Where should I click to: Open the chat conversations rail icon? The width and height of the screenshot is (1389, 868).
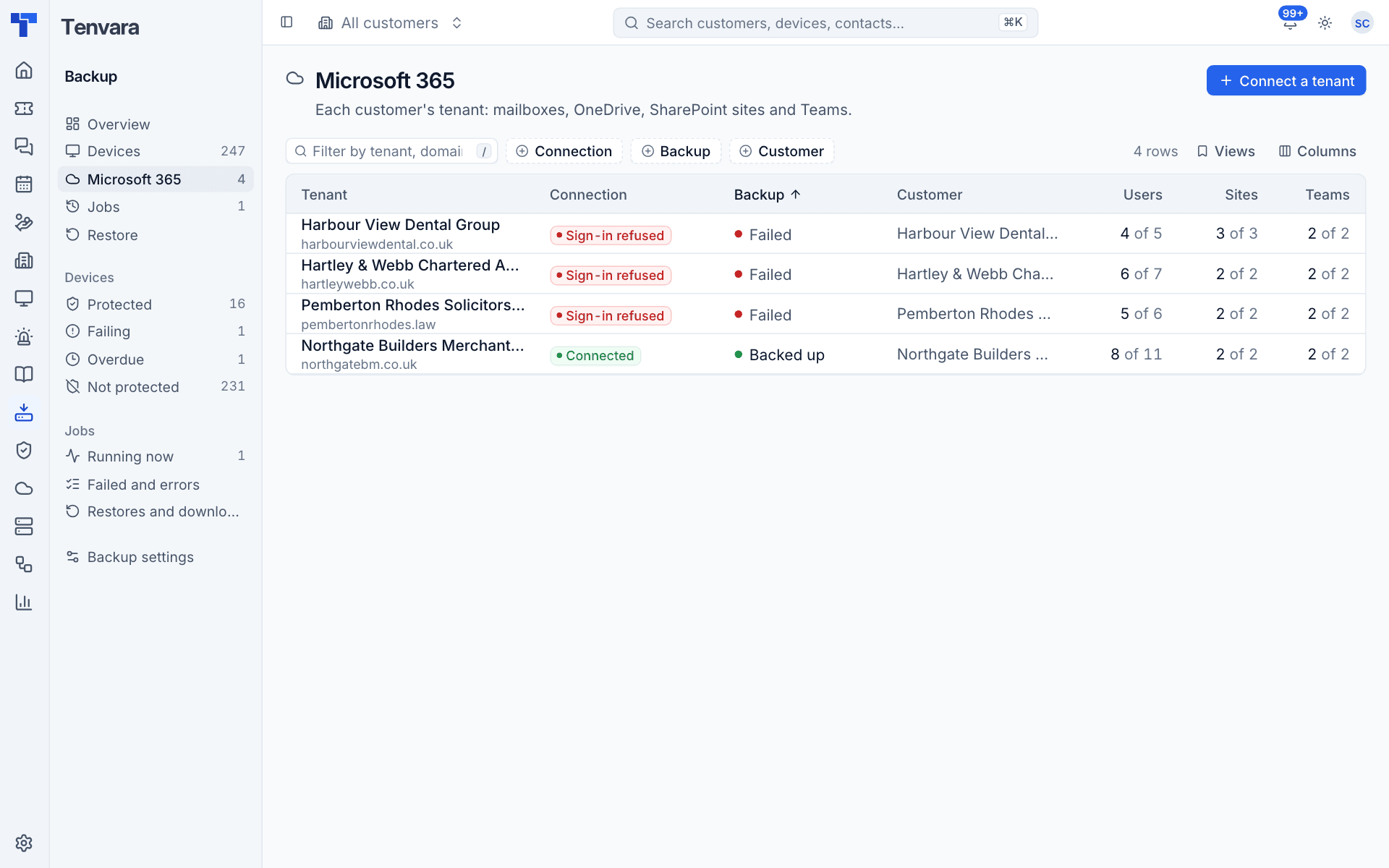[24, 146]
